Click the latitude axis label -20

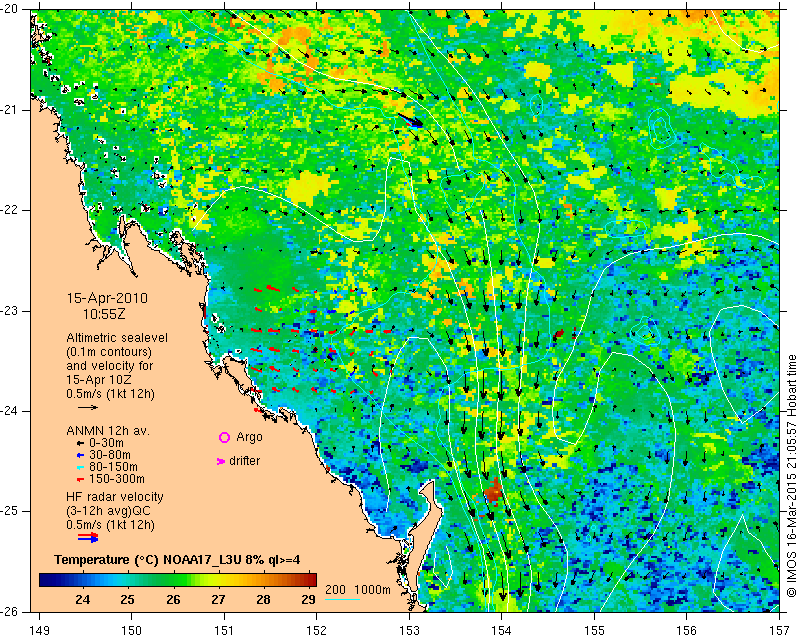[10, 10]
